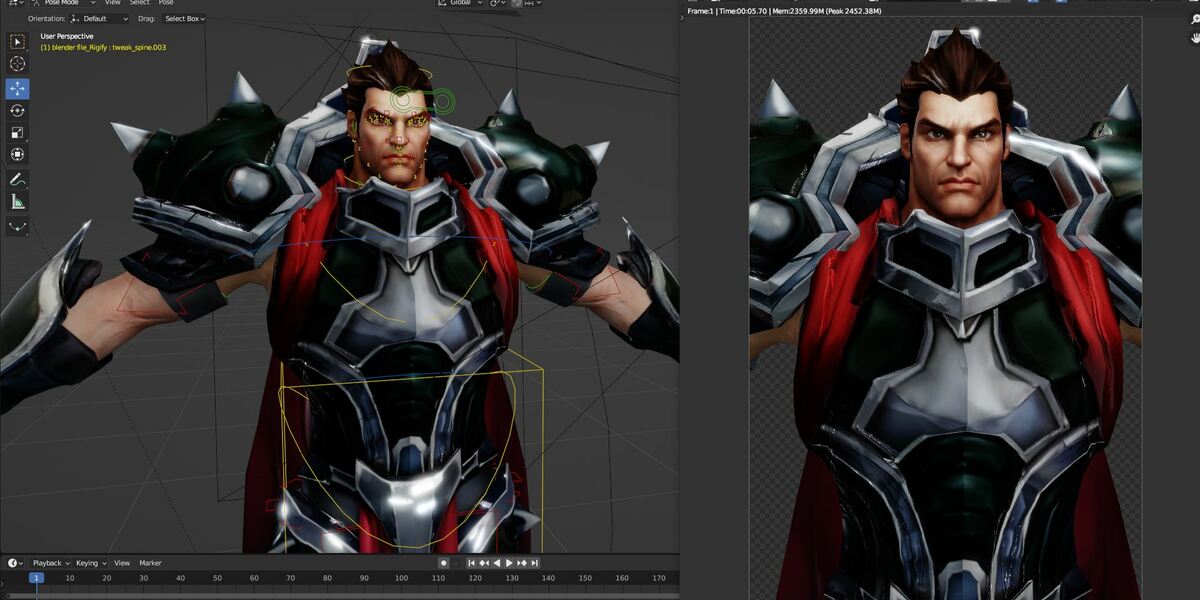Open the 3D viewport View menu
Viewport: 1200px width, 600px height.
(113, 3)
